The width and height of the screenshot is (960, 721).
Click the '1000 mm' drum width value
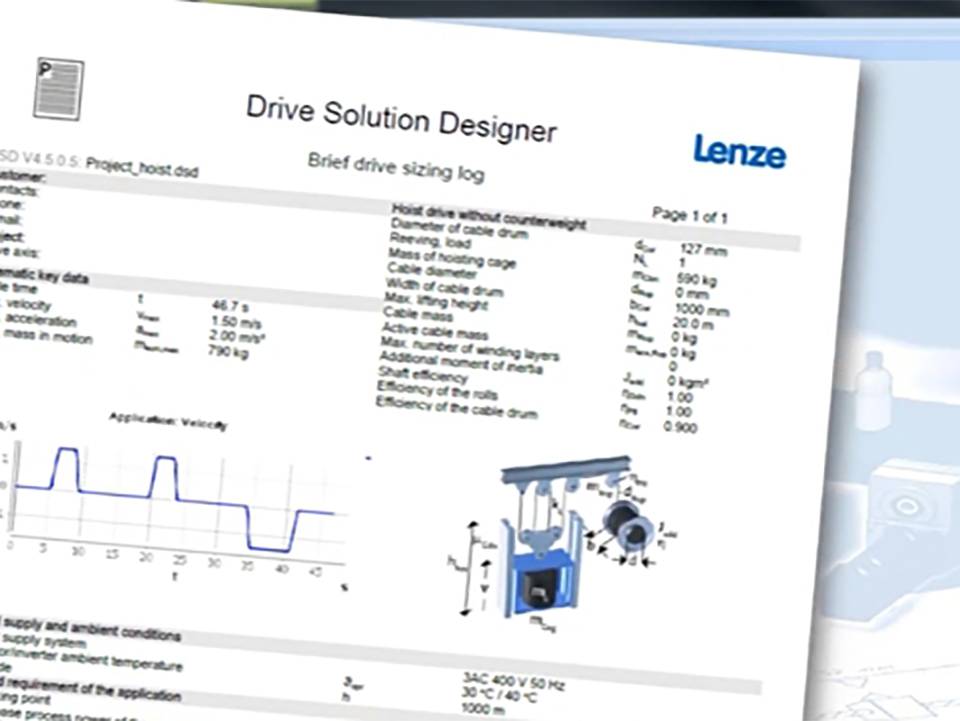tap(702, 310)
